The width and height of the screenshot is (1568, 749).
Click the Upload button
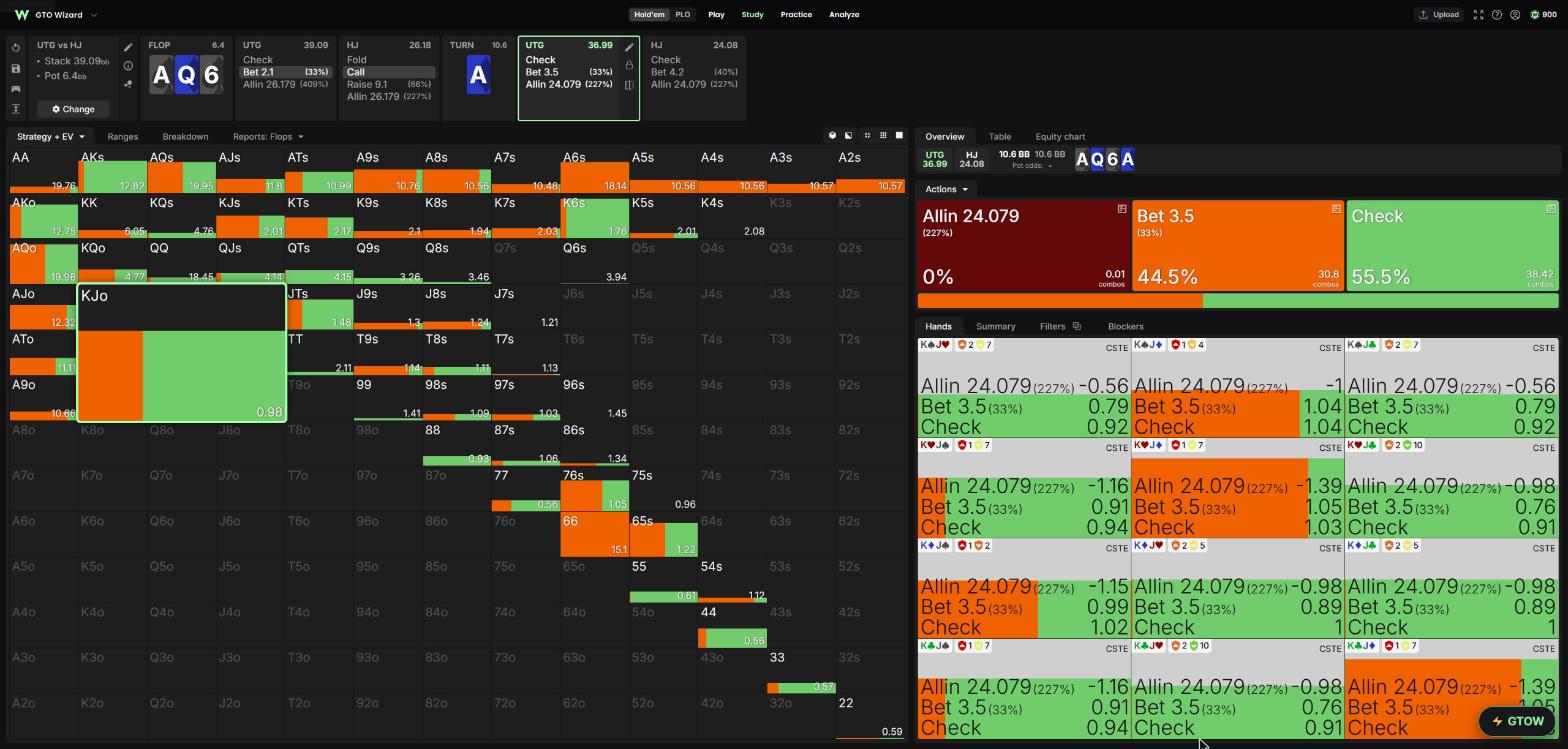tap(1438, 15)
